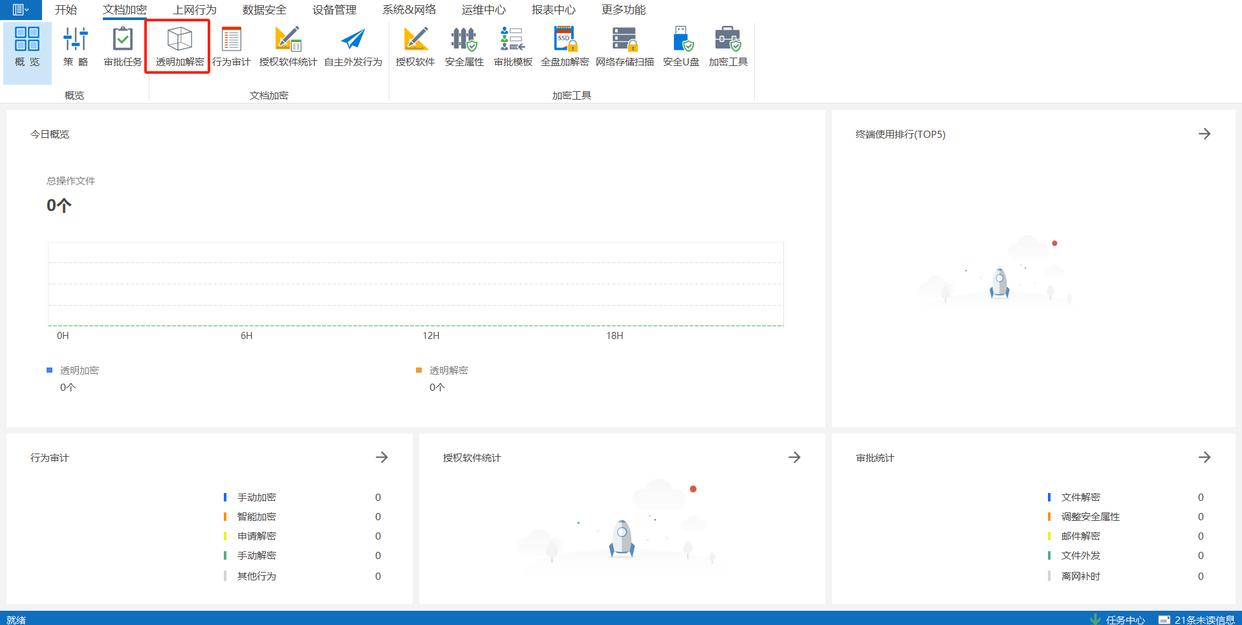The height and width of the screenshot is (625, 1242).
Task: Click the 安全U盘 icon
Action: pyautogui.click(x=681, y=47)
